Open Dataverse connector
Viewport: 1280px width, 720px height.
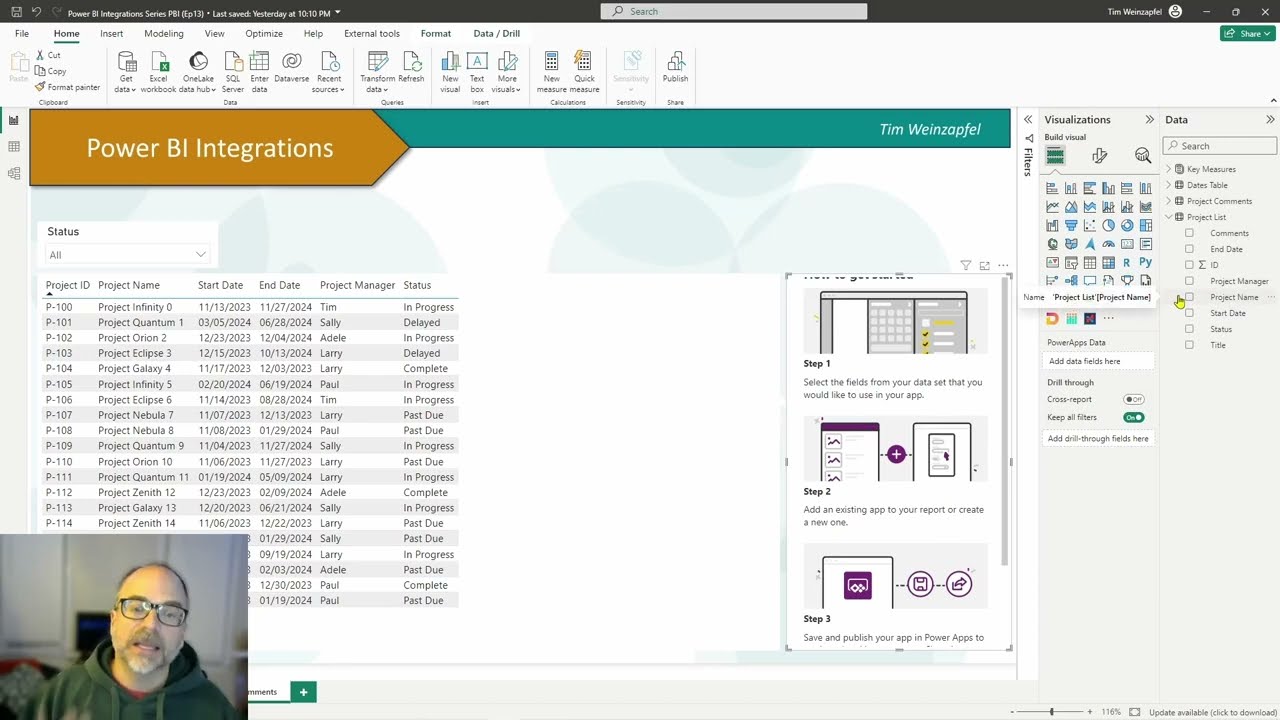point(292,66)
